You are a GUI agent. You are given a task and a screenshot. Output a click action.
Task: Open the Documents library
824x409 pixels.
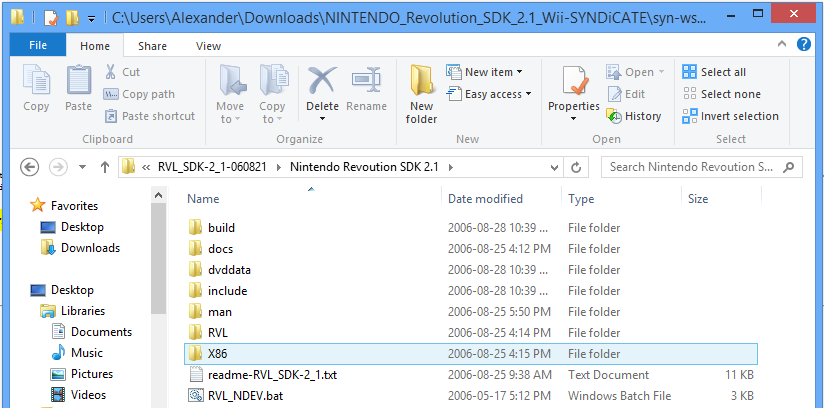[x=91, y=332]
